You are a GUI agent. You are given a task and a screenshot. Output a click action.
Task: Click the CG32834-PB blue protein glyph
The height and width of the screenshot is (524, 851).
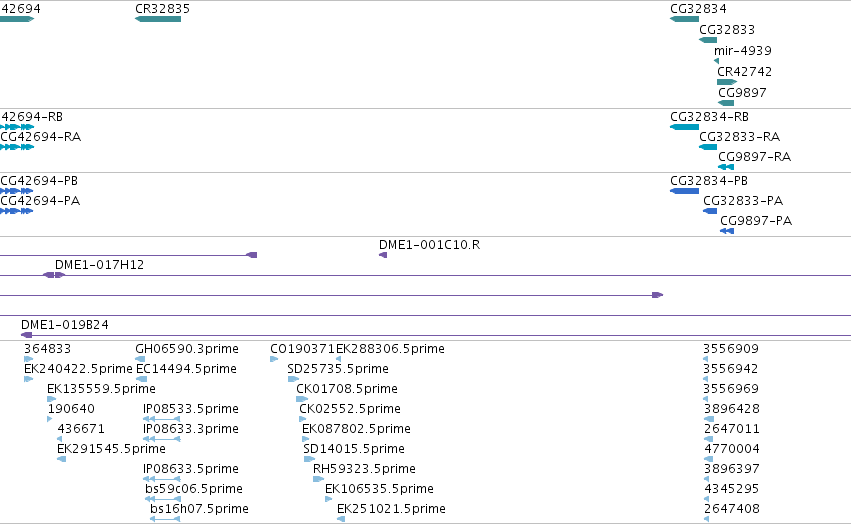pyautogui.click(x=684, y=191)
